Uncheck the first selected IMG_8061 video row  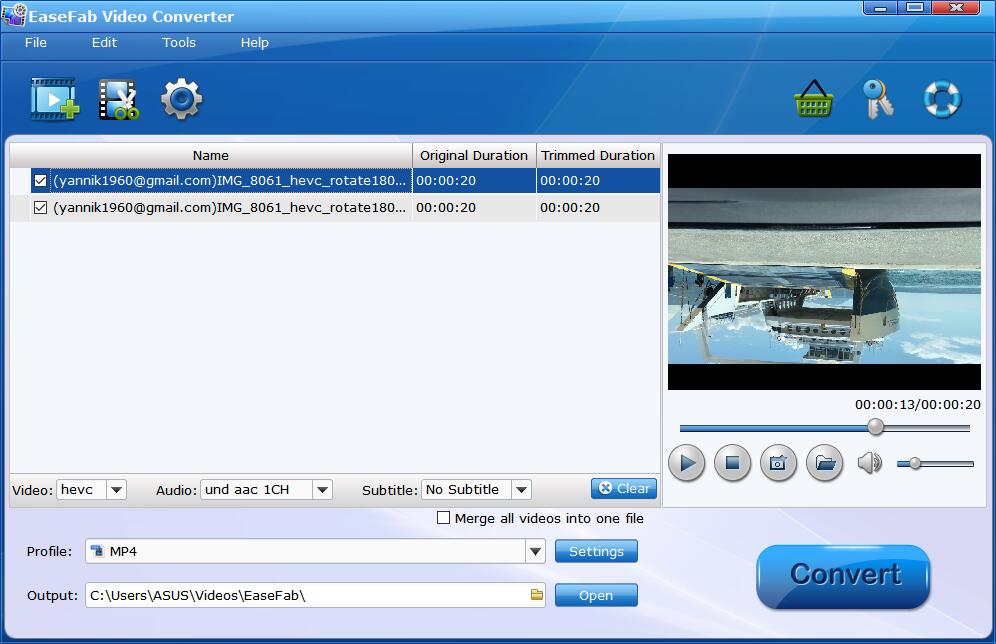[40, 181]
